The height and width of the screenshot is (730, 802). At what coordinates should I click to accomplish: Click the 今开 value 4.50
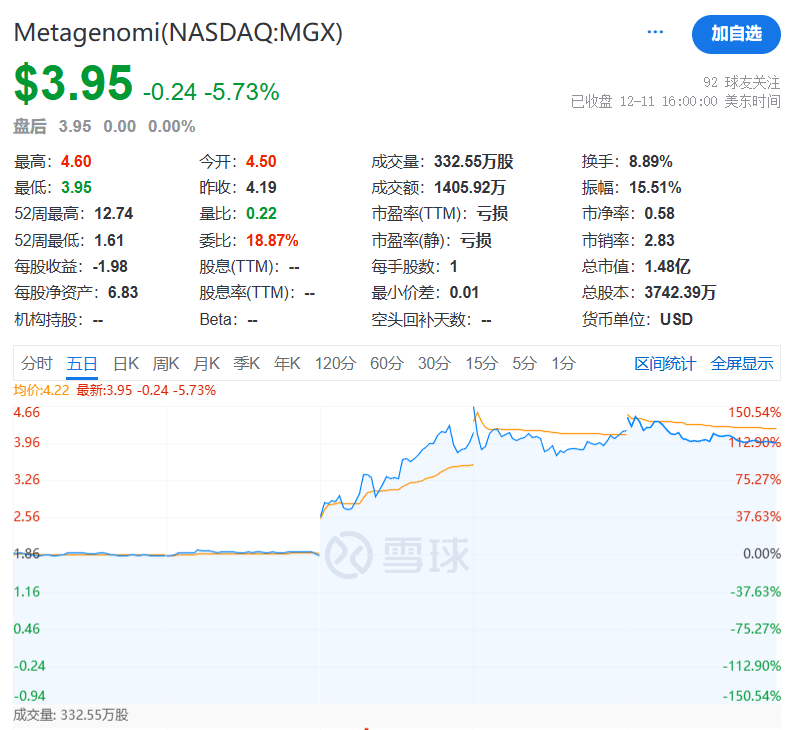click(x=261, y=162)
